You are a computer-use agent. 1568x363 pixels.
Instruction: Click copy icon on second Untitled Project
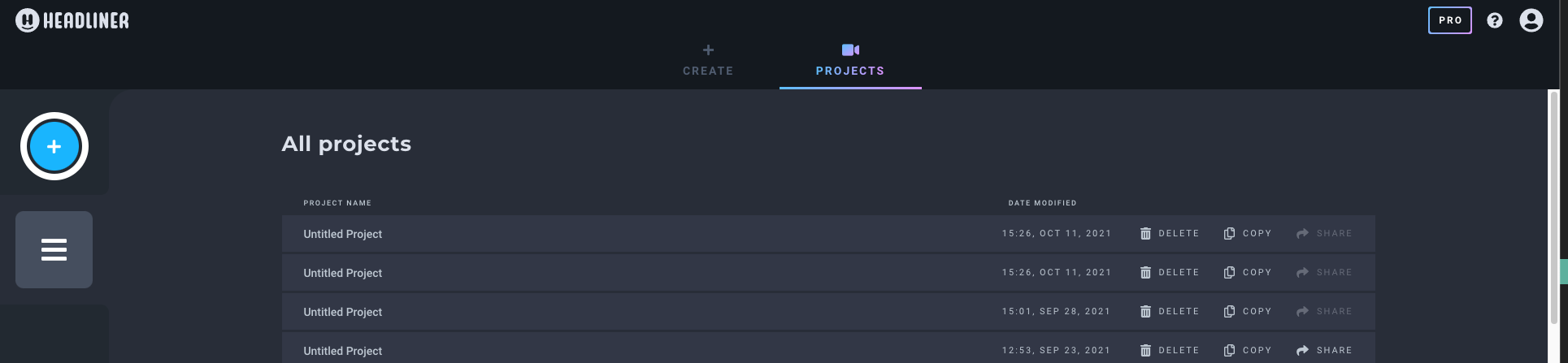pyautogui.click(x=1229, y=273)
